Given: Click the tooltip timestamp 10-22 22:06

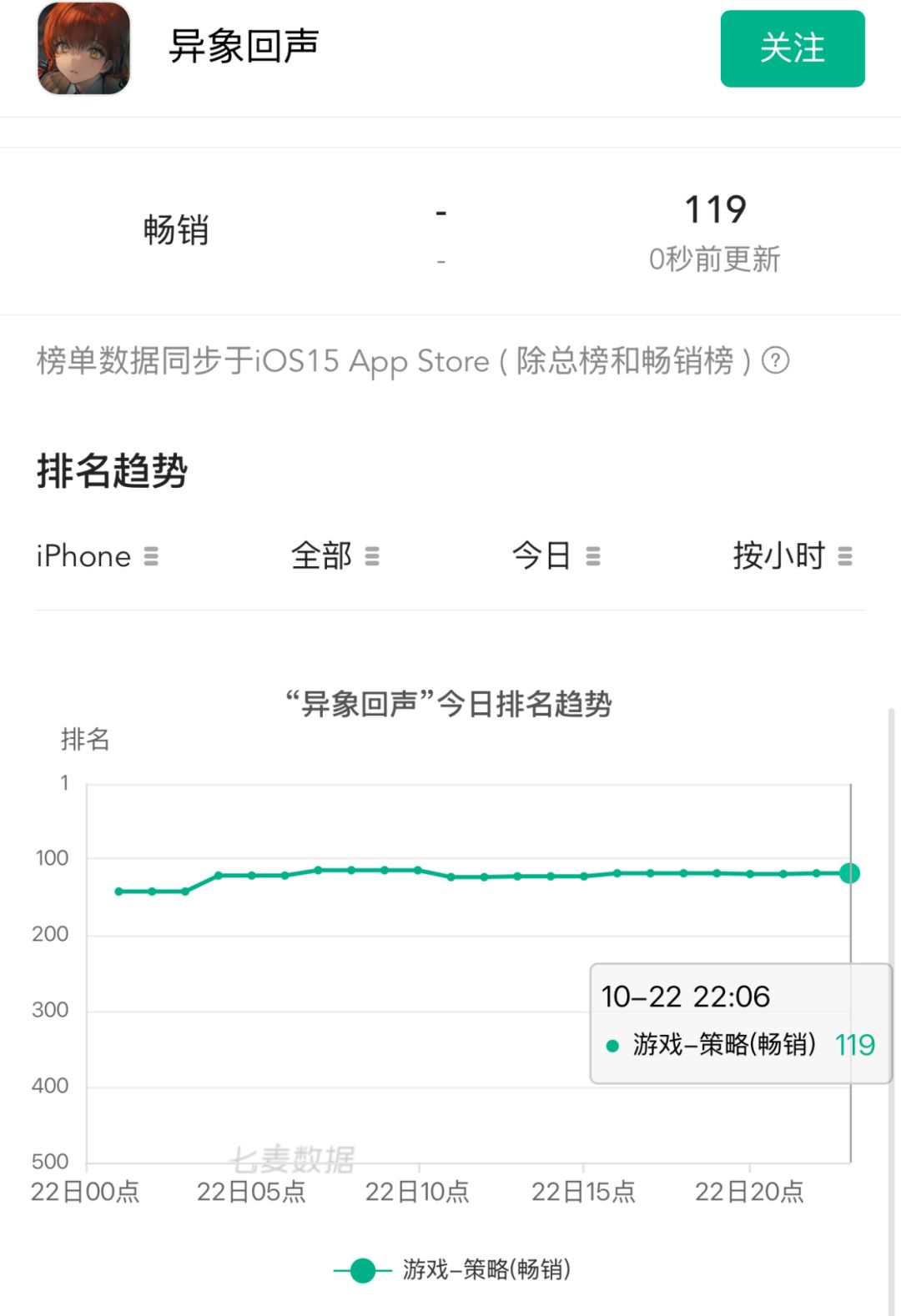Looking at the screenshot, I should coord(686,997).
